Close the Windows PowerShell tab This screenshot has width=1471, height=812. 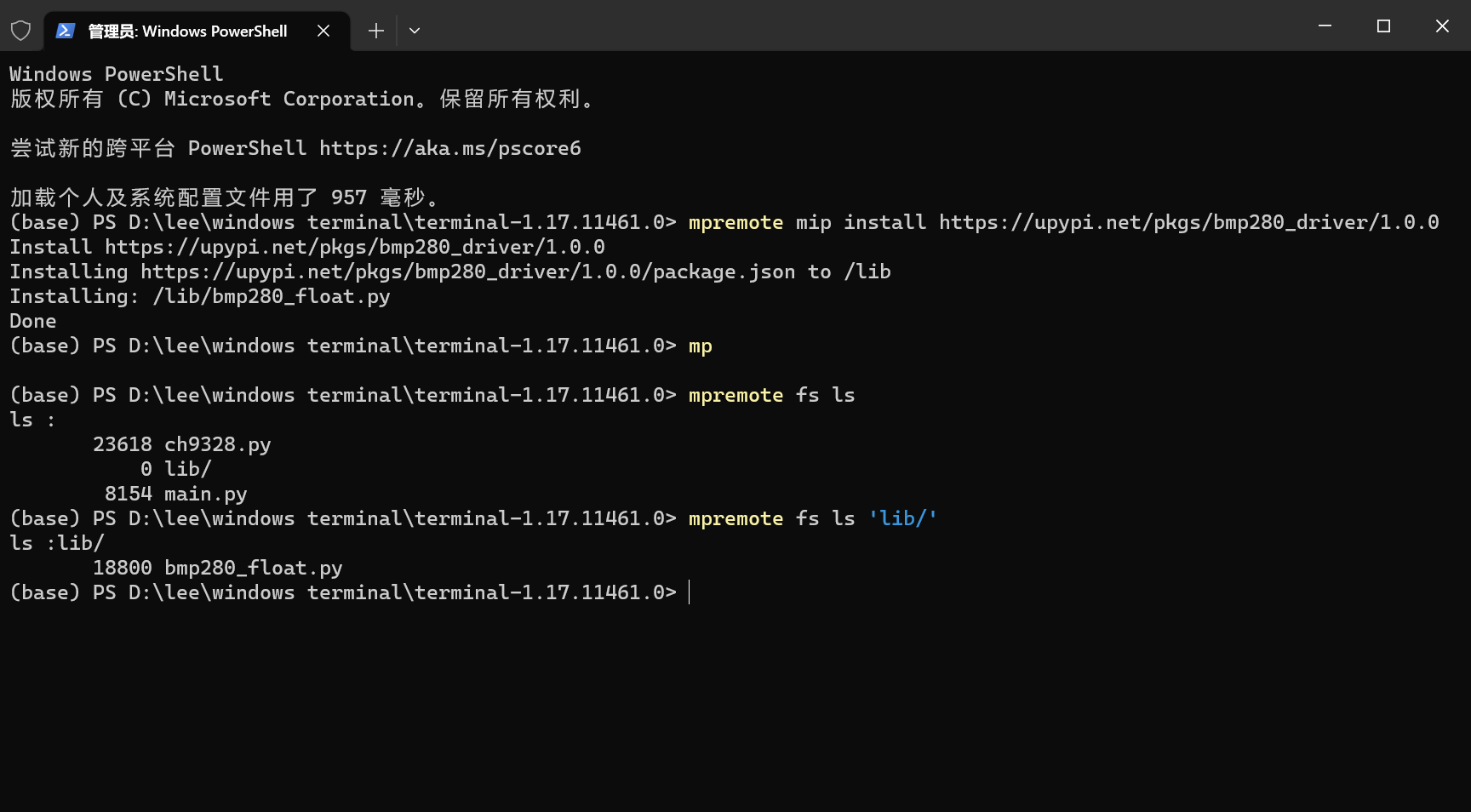[323, 31]
